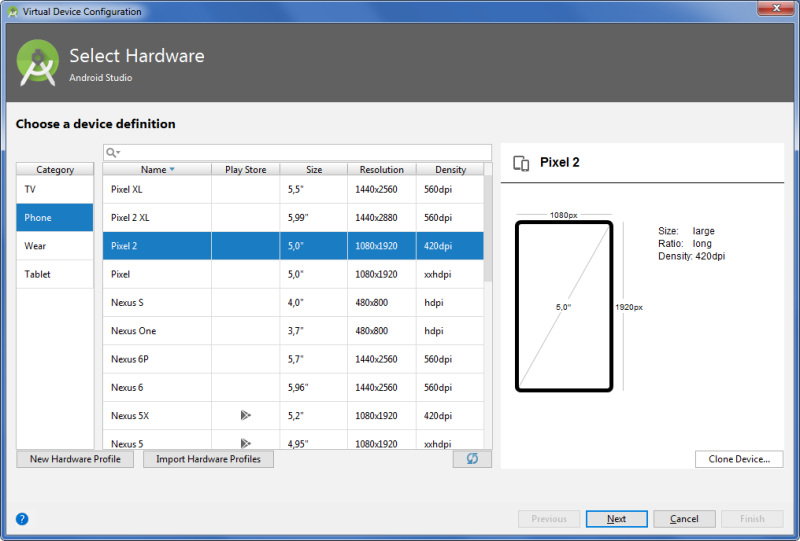The height and width of the screenshot is (541, 800).
Task: Click the search magnifier icon in filter box
Action: pyautogui.click(x=112, y=153)
